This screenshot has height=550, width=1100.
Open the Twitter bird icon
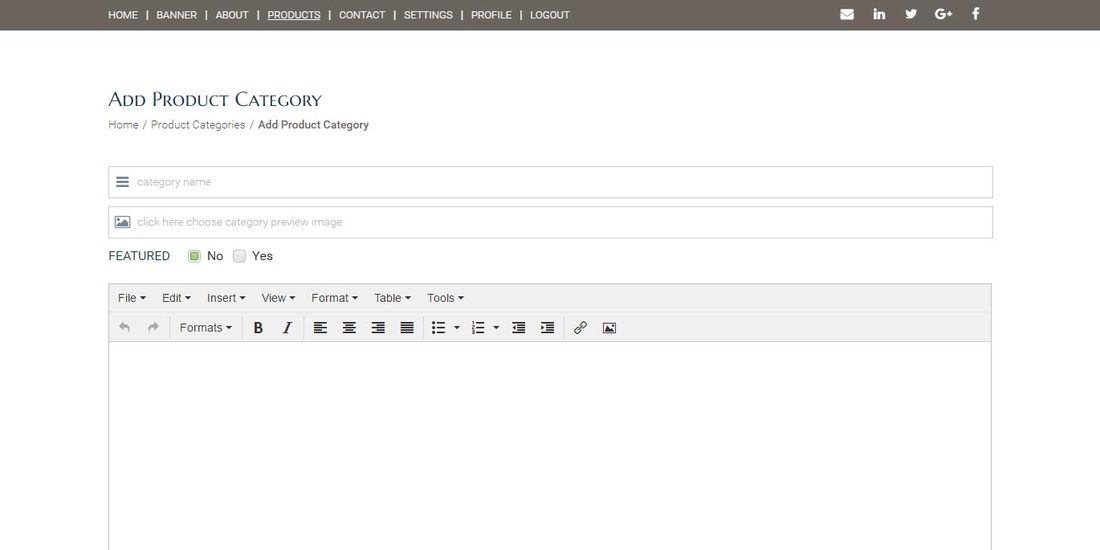pos(911,14)
